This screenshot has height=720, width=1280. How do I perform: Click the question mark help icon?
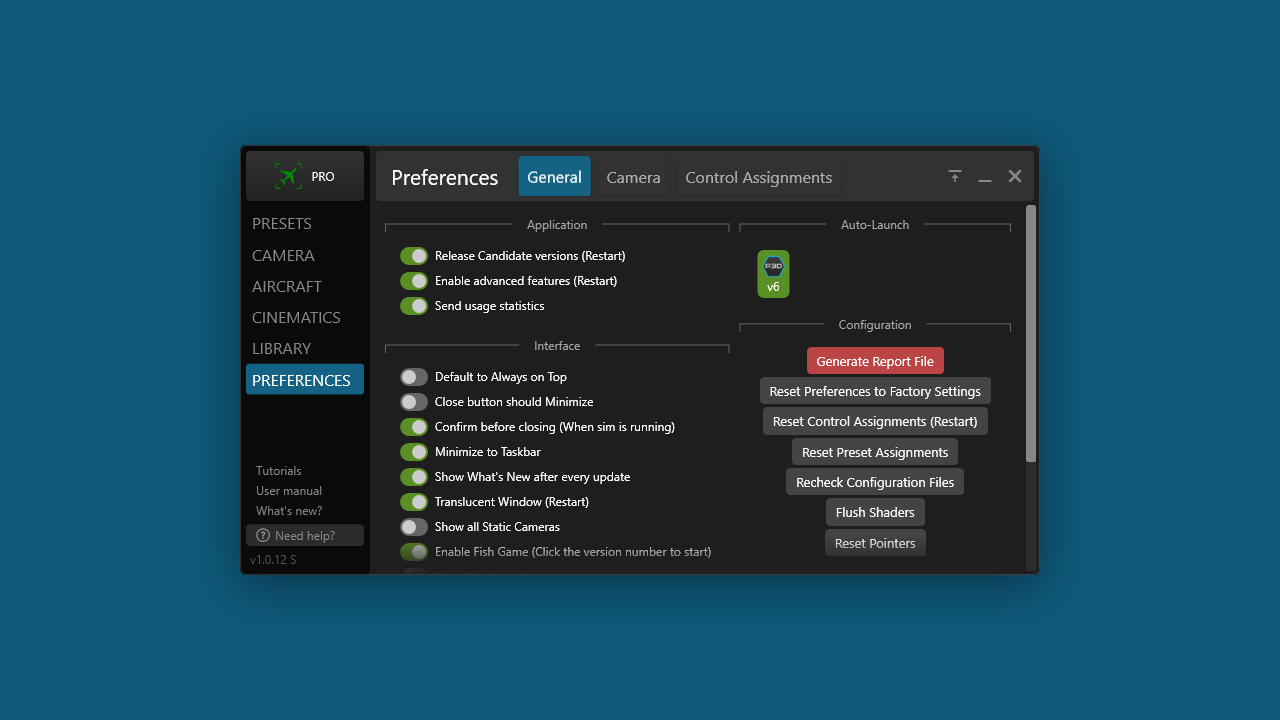coord(263,536)
